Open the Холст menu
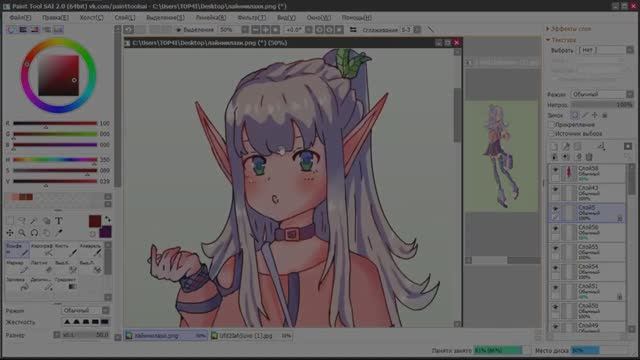 coord(91,18)
